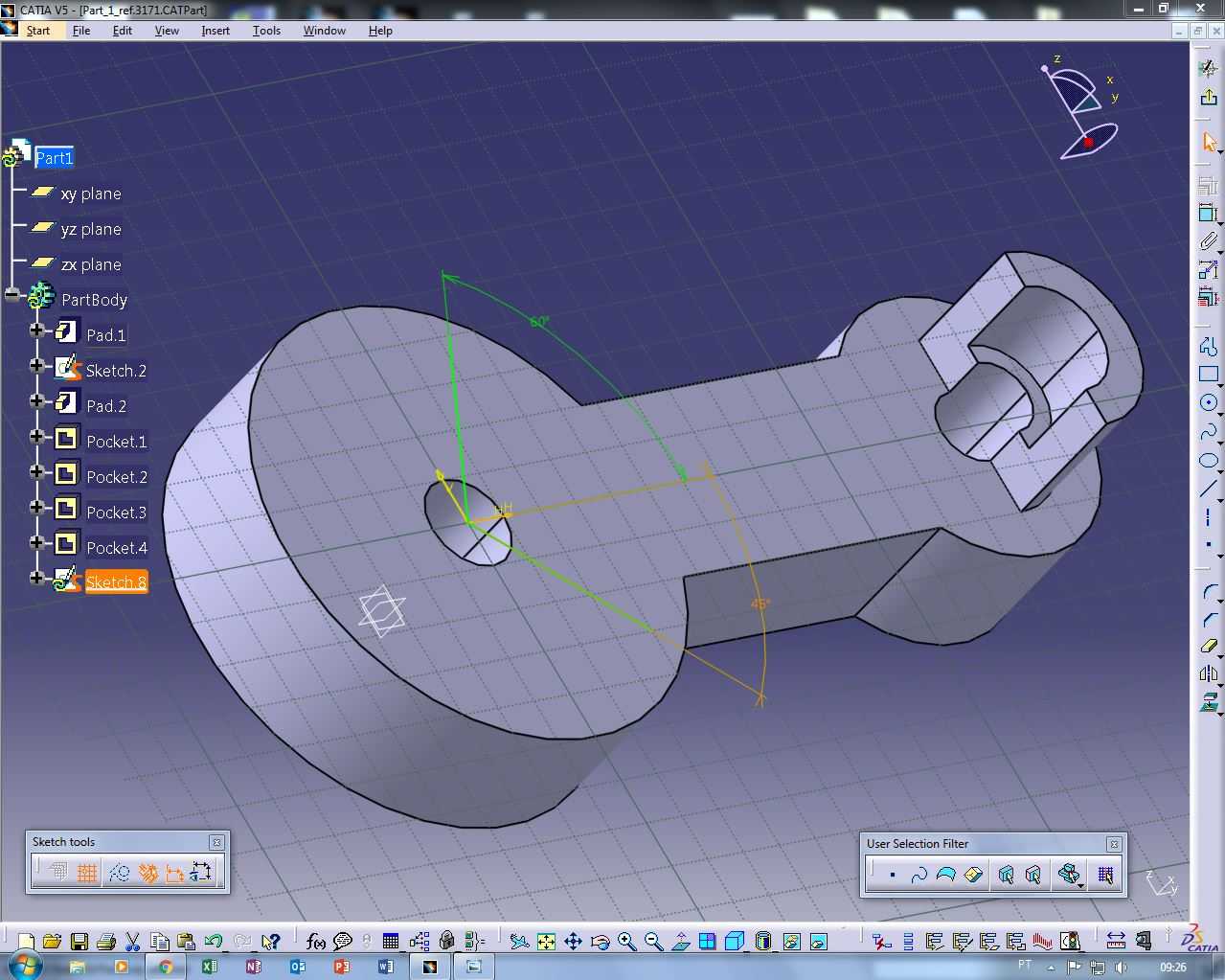Toggle the Point Filter in User Selection Filter
Viewport: 1225px width, 980px height.
point(892,875)
